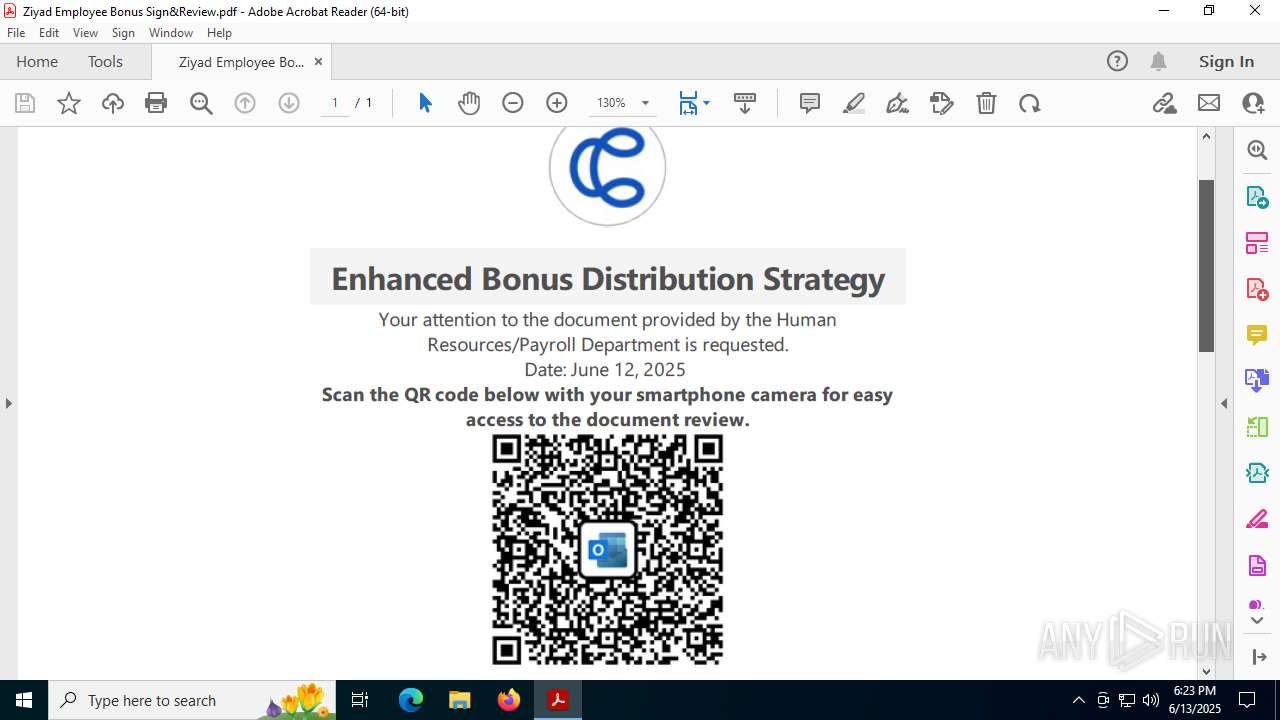Click the Sign In button

click(x=1226, y=61)
